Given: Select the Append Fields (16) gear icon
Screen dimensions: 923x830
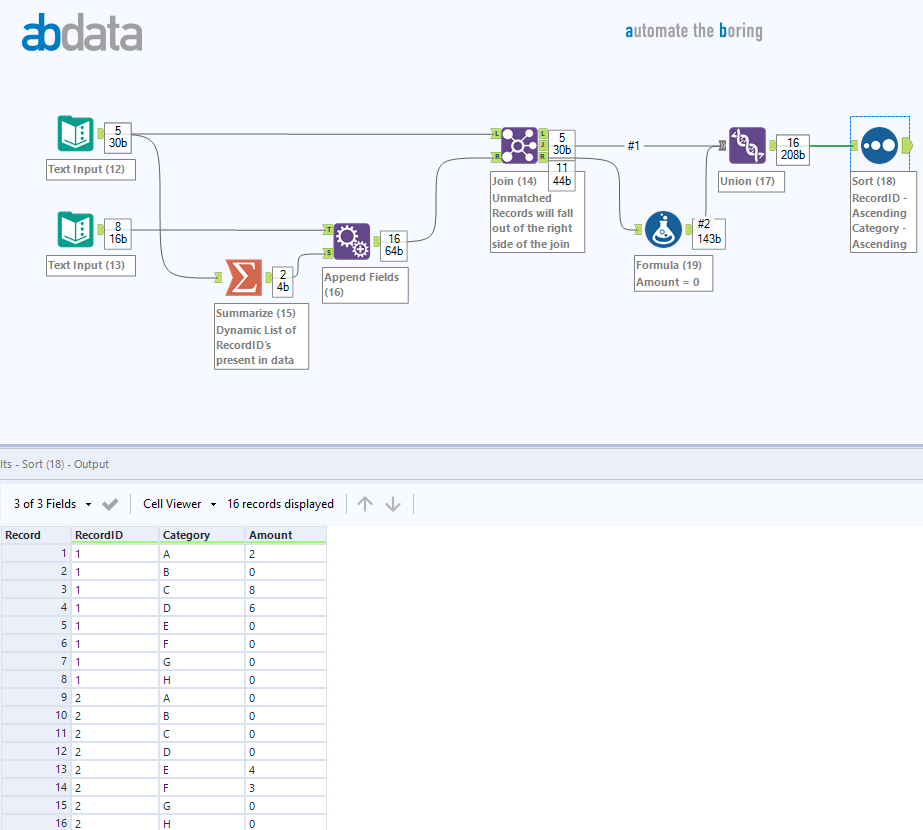Looking at the screenshot, I should pyautogui.click(x=351, y=241).
